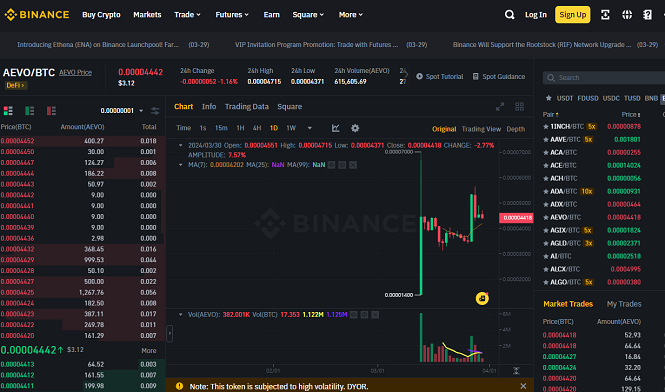Open the price precision 0.00000001 dropdown

122,111
